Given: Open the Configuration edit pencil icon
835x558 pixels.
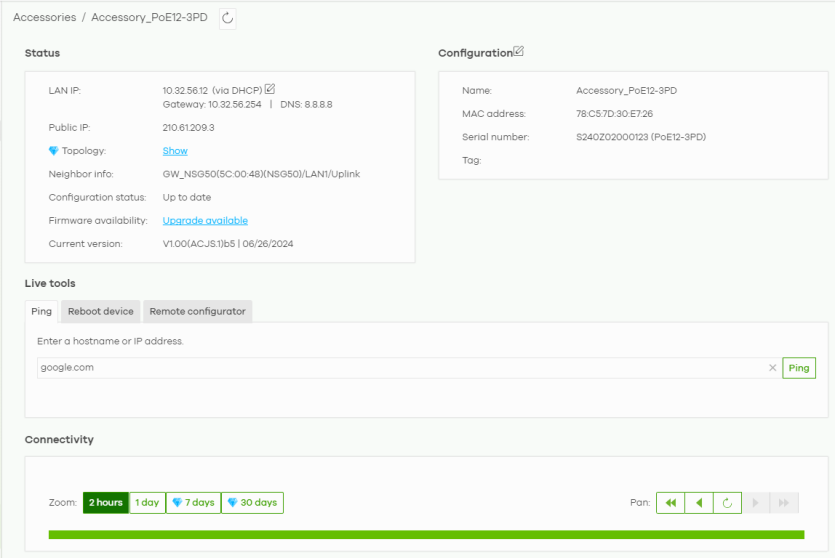Looking at the screenshot, I should click(518, 52).
